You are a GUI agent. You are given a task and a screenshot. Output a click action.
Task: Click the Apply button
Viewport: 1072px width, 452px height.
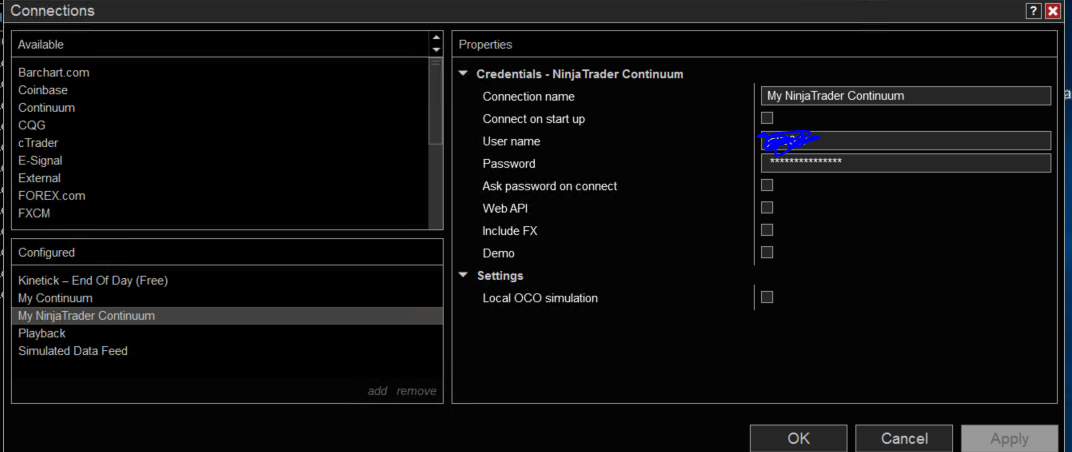[x=1010, y=438]
